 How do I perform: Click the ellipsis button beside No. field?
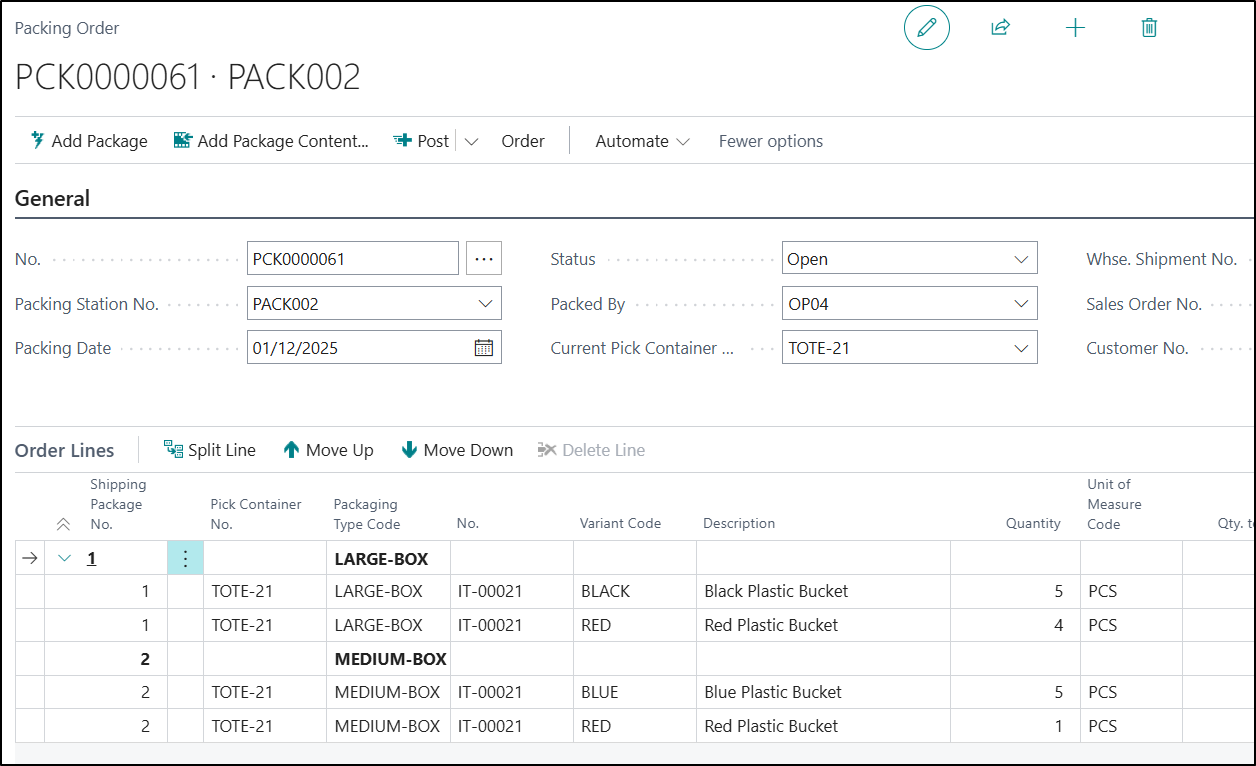click(x=484, y=259)
